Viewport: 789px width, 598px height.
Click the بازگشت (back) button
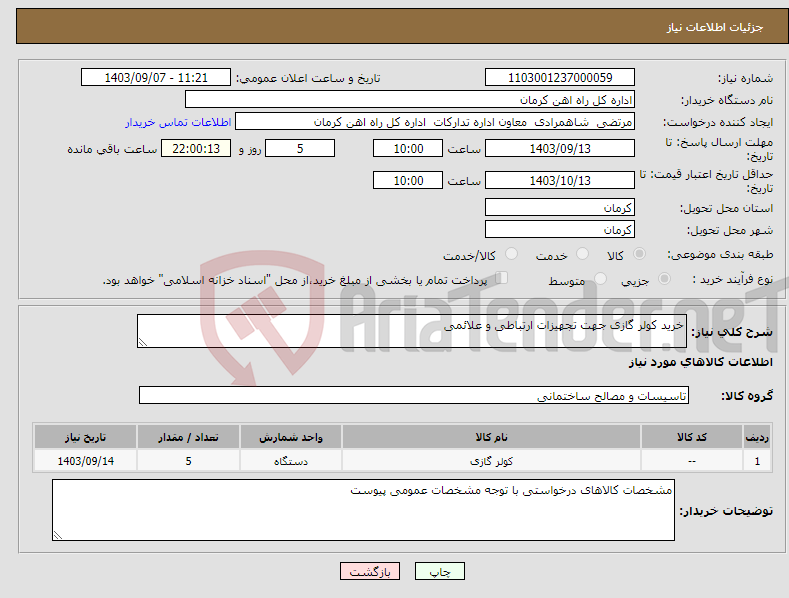click(x=370, y=571)
